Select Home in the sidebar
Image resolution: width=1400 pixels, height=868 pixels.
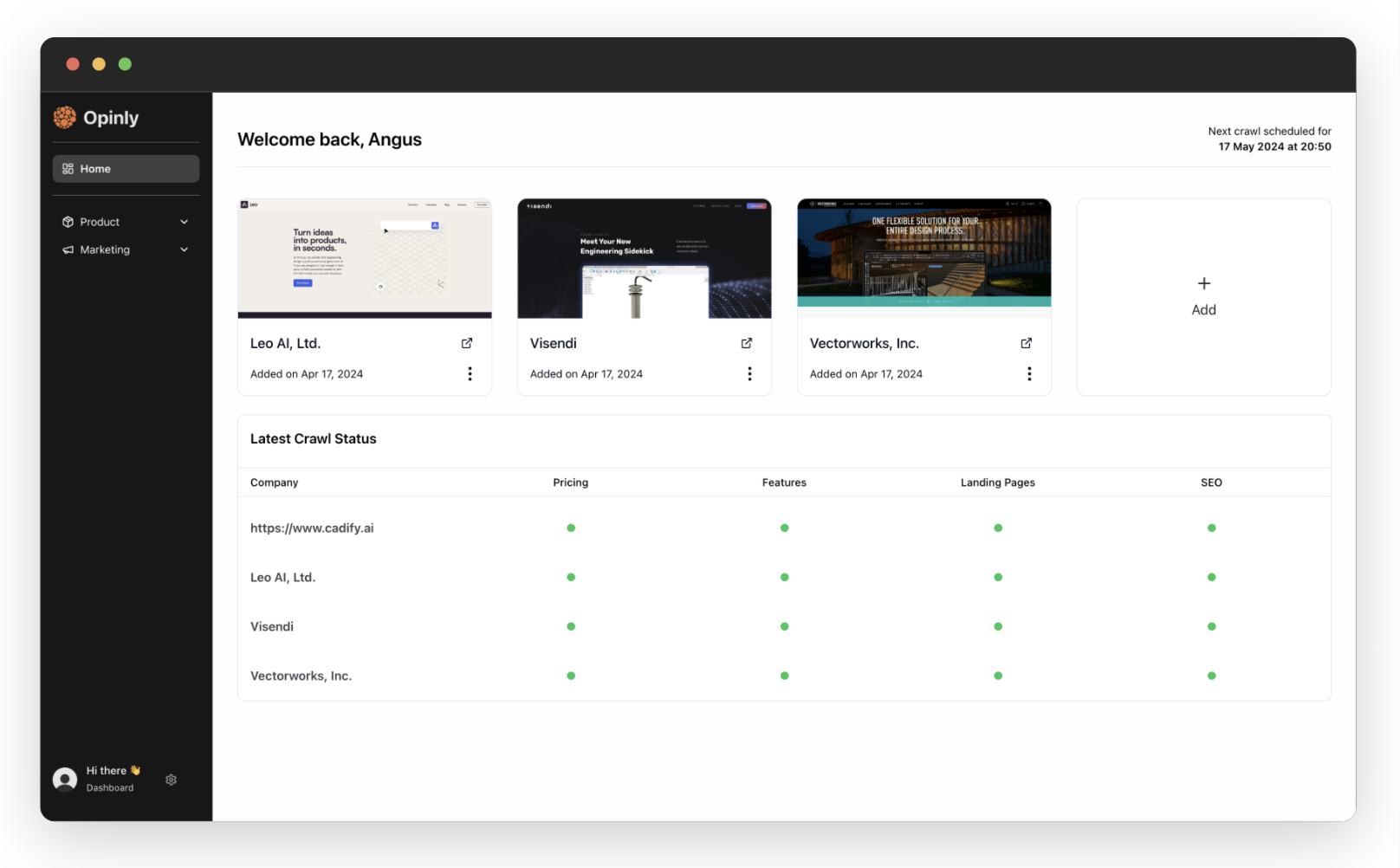pos(126,169)
